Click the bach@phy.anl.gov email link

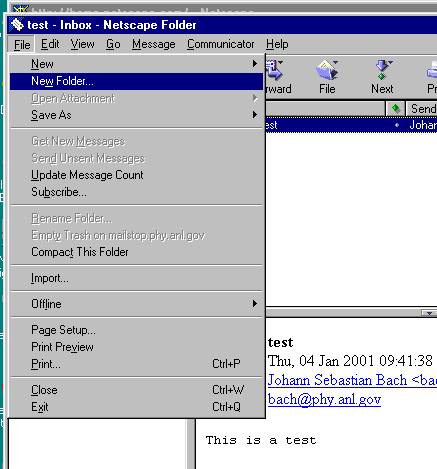(x=324, y=399)
